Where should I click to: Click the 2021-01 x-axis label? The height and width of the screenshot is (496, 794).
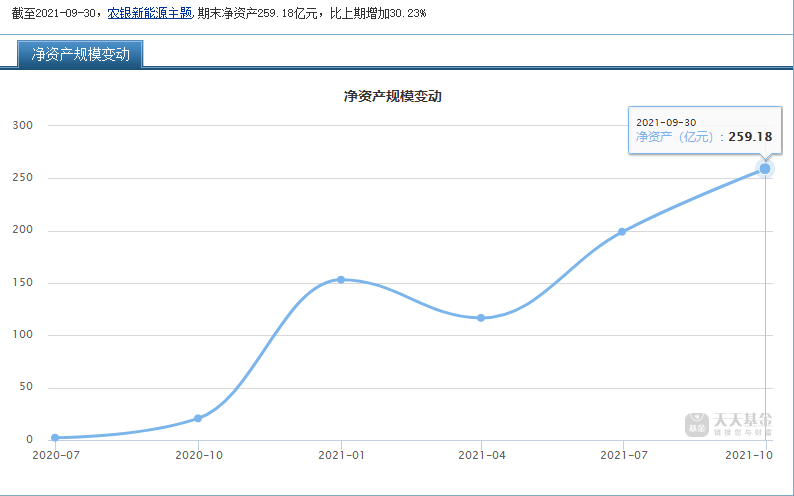[x=341, y=455]
